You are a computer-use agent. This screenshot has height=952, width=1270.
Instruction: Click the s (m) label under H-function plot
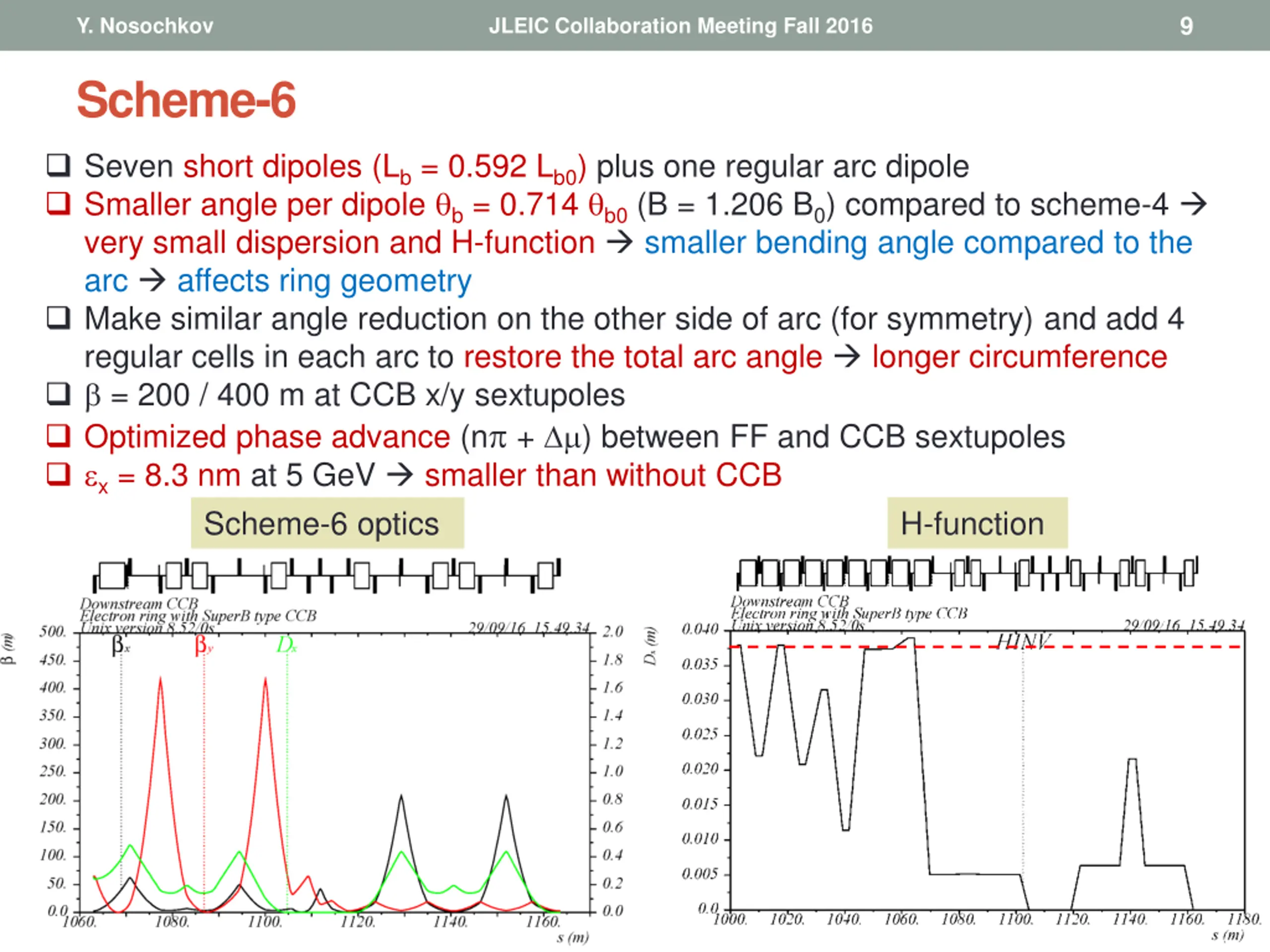pos(1227,935)
